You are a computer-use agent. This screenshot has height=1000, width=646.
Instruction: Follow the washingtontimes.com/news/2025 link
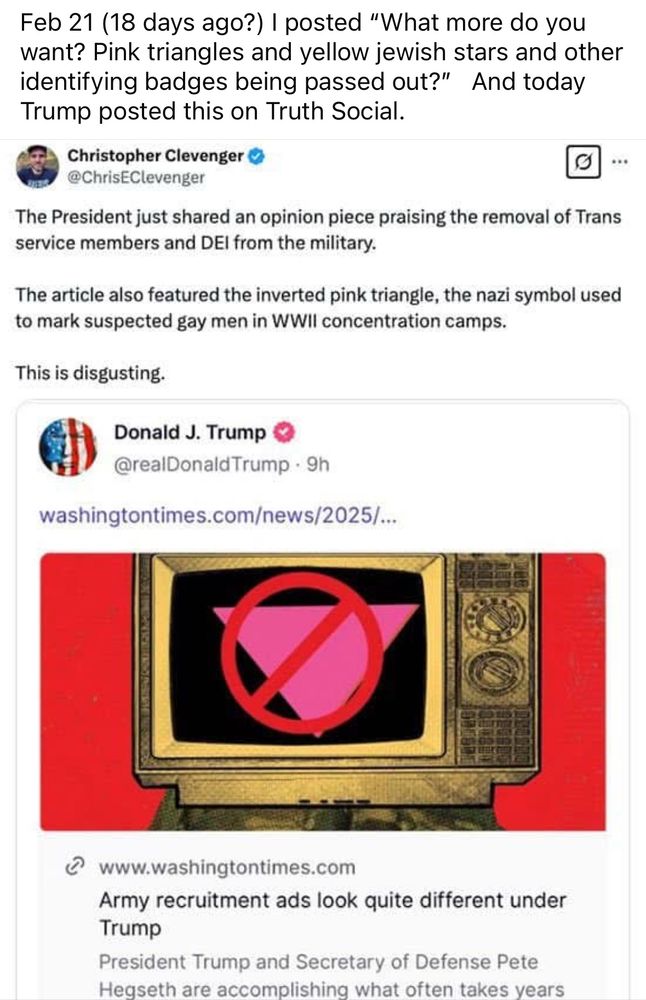tap(217, 515)
